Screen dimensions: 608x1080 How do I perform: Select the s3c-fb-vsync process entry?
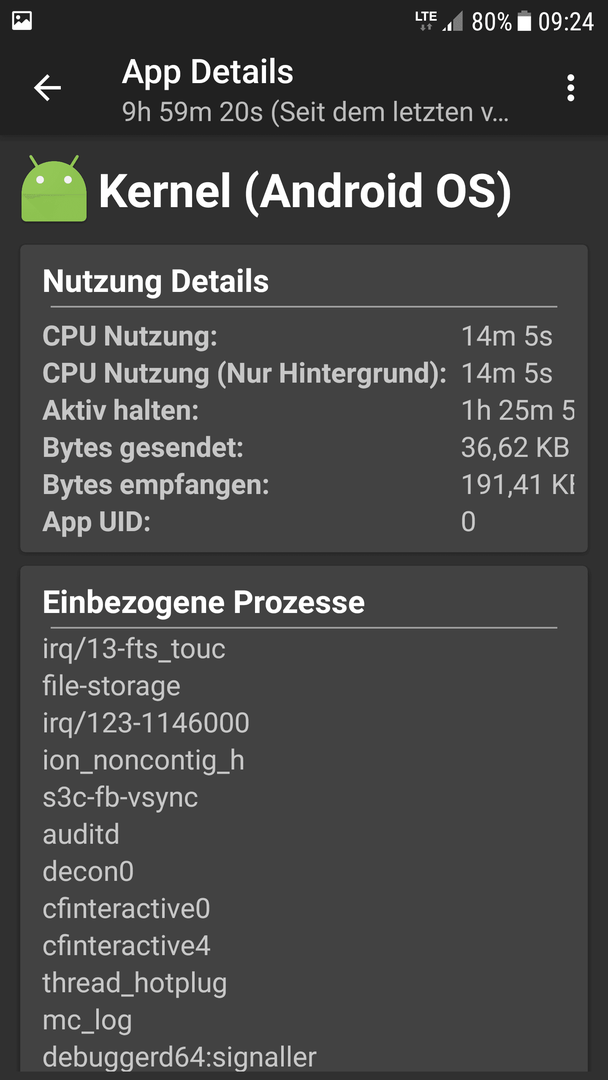click(x=120, y=798)
